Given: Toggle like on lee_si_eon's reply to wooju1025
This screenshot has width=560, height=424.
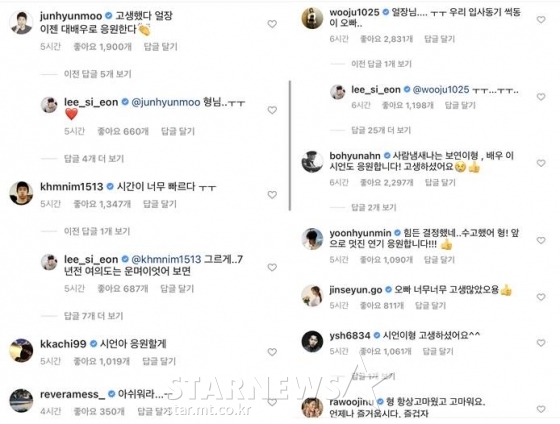Looking at the screenshot, I should click(x=541, y=97).
